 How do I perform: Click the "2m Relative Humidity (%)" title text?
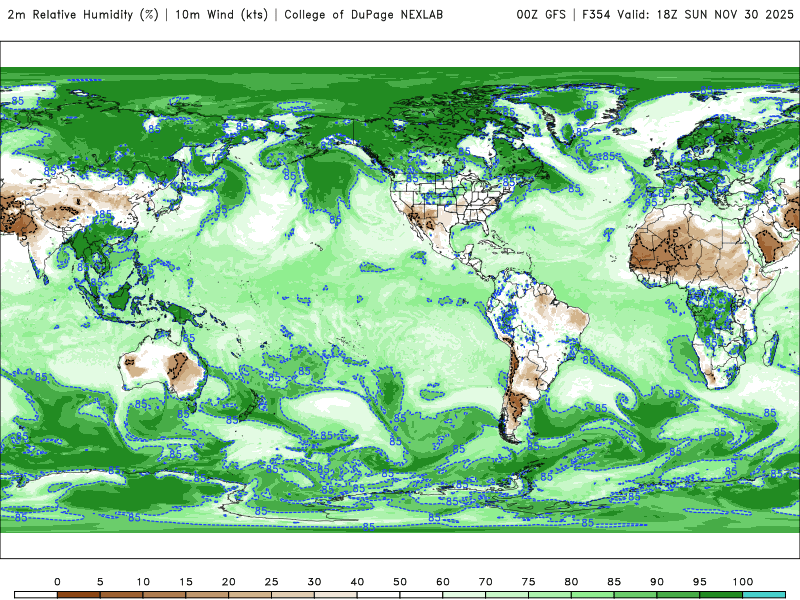tap(83, 15)
